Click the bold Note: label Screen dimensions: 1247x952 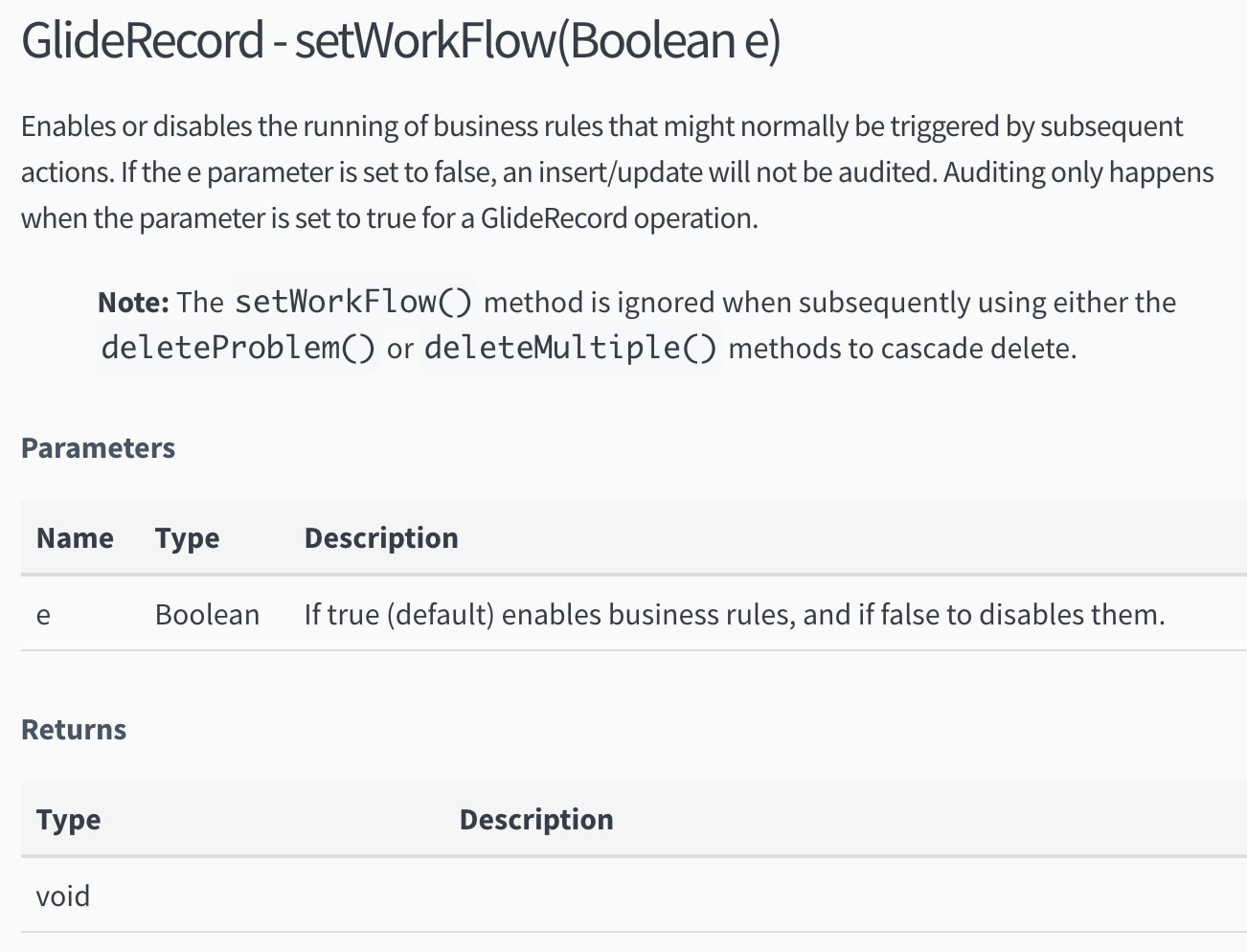click(133, 303)
